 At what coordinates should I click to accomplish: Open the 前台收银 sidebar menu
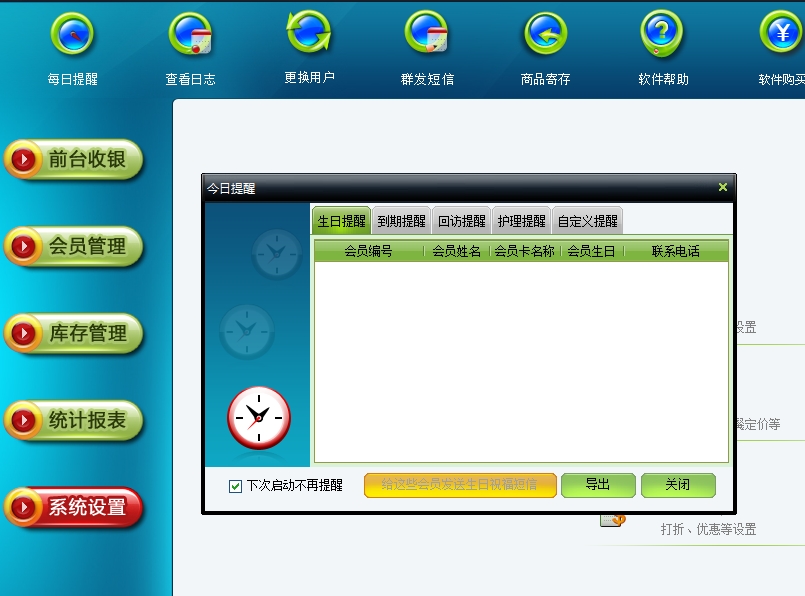point(74,160)
